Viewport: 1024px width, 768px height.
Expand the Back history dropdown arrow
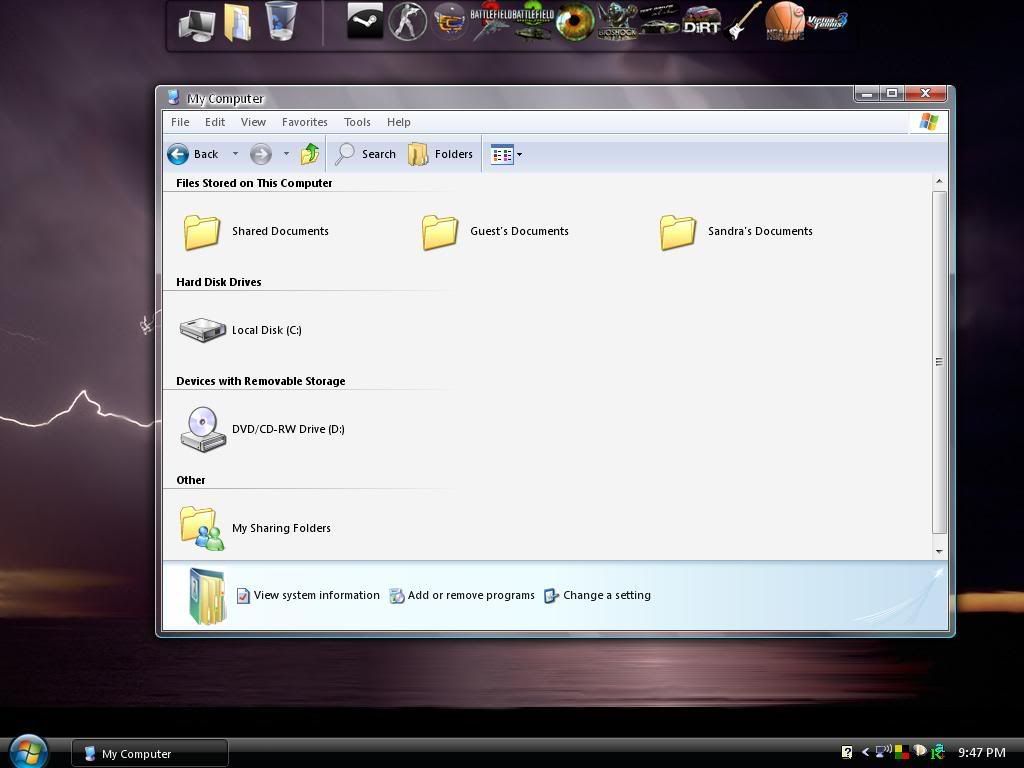coord(235,154)
